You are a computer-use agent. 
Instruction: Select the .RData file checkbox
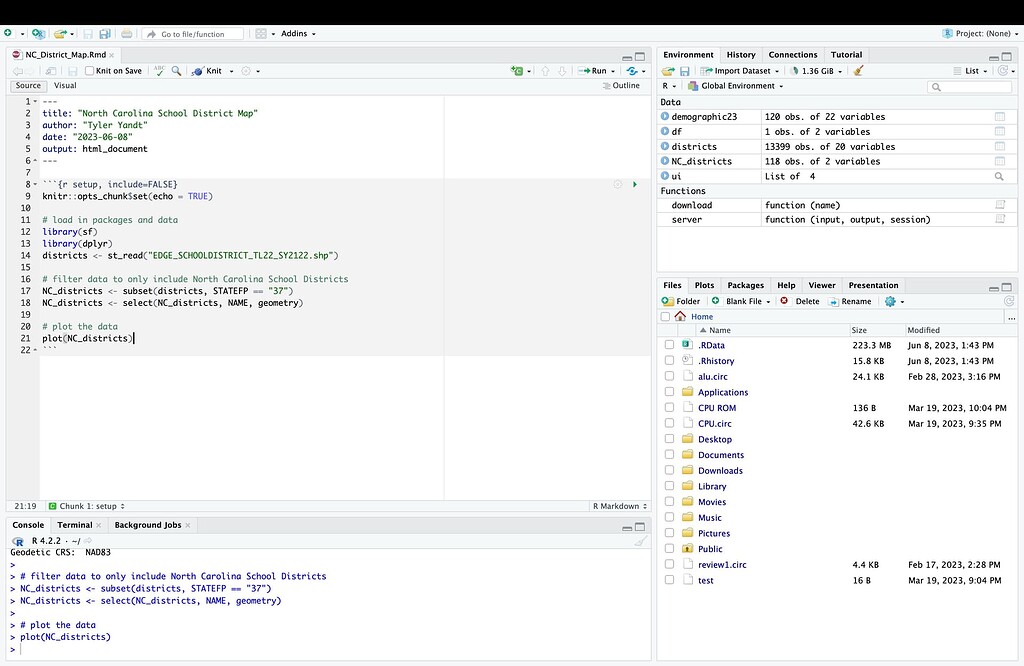[x=669, y=345]
